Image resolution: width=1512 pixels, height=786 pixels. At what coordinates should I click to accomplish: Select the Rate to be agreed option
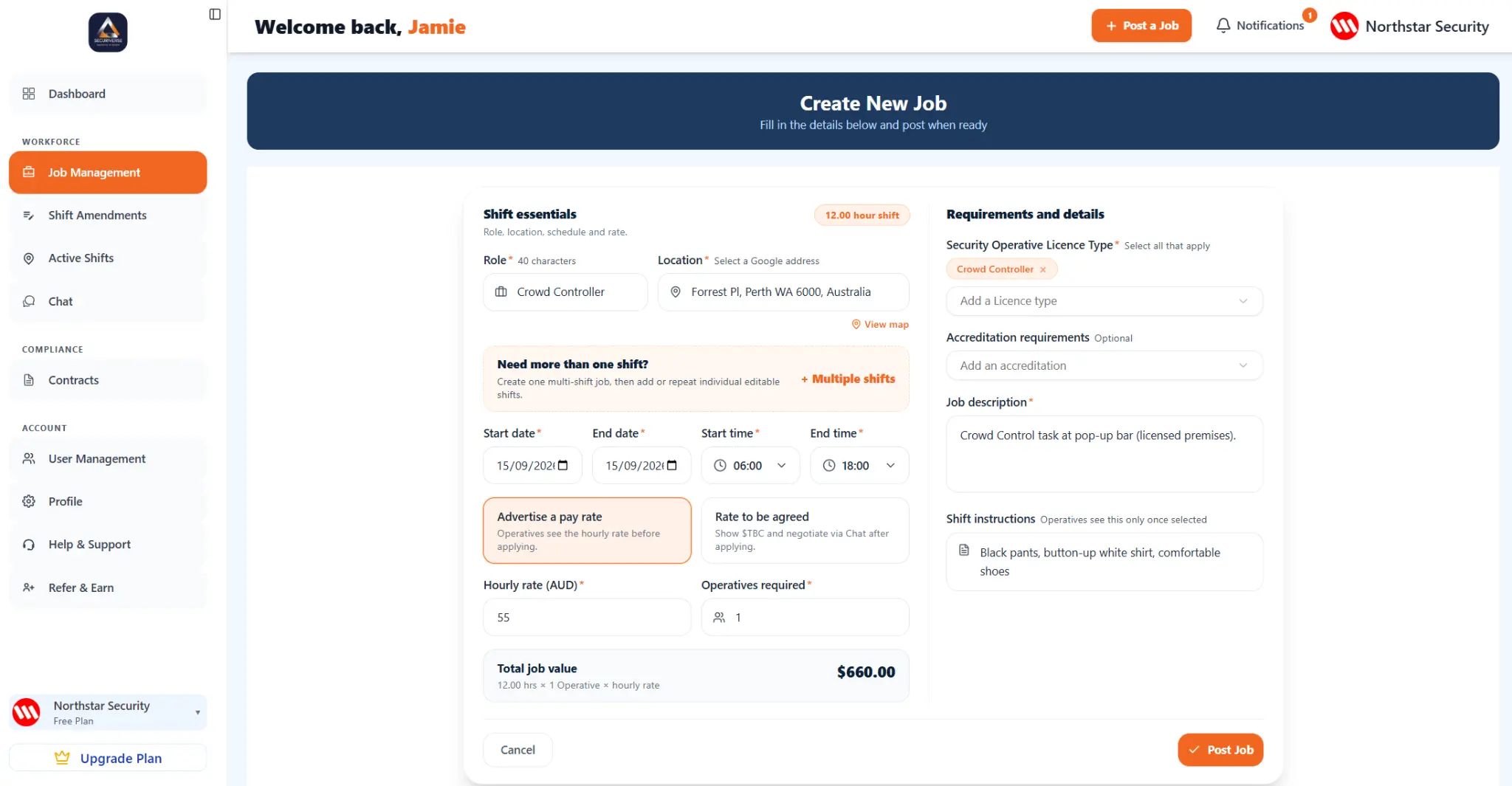805,531
